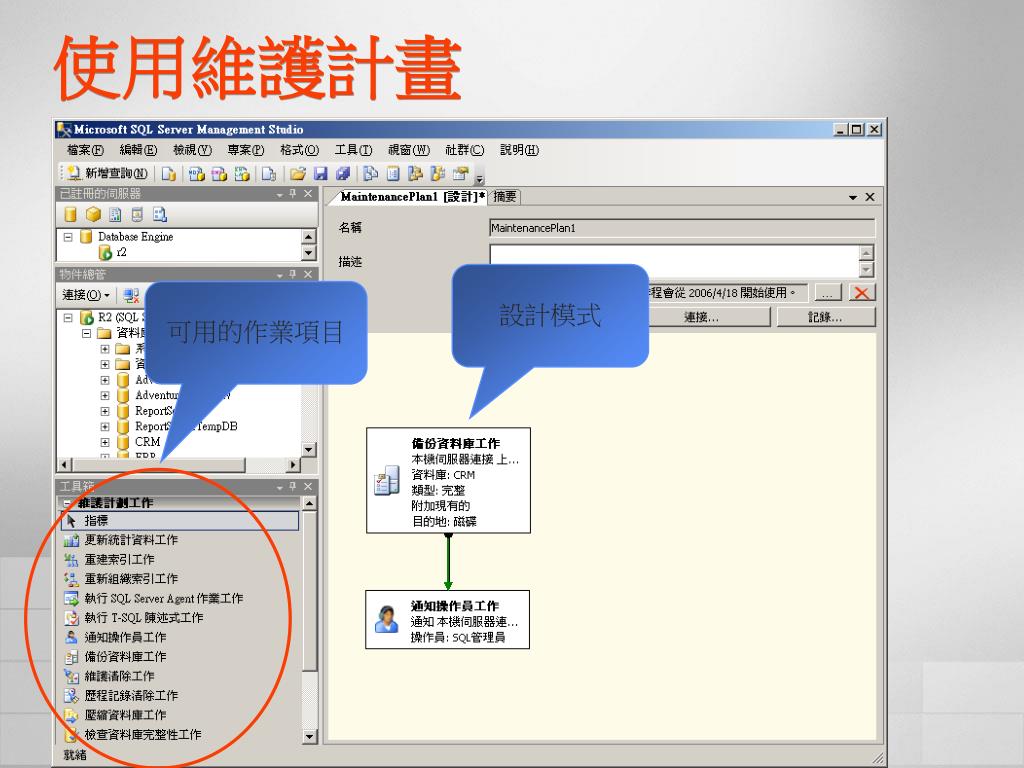Click the schedule ellipsis (...) button
The height and width of the screenshot is (768, 1024).
827,293
